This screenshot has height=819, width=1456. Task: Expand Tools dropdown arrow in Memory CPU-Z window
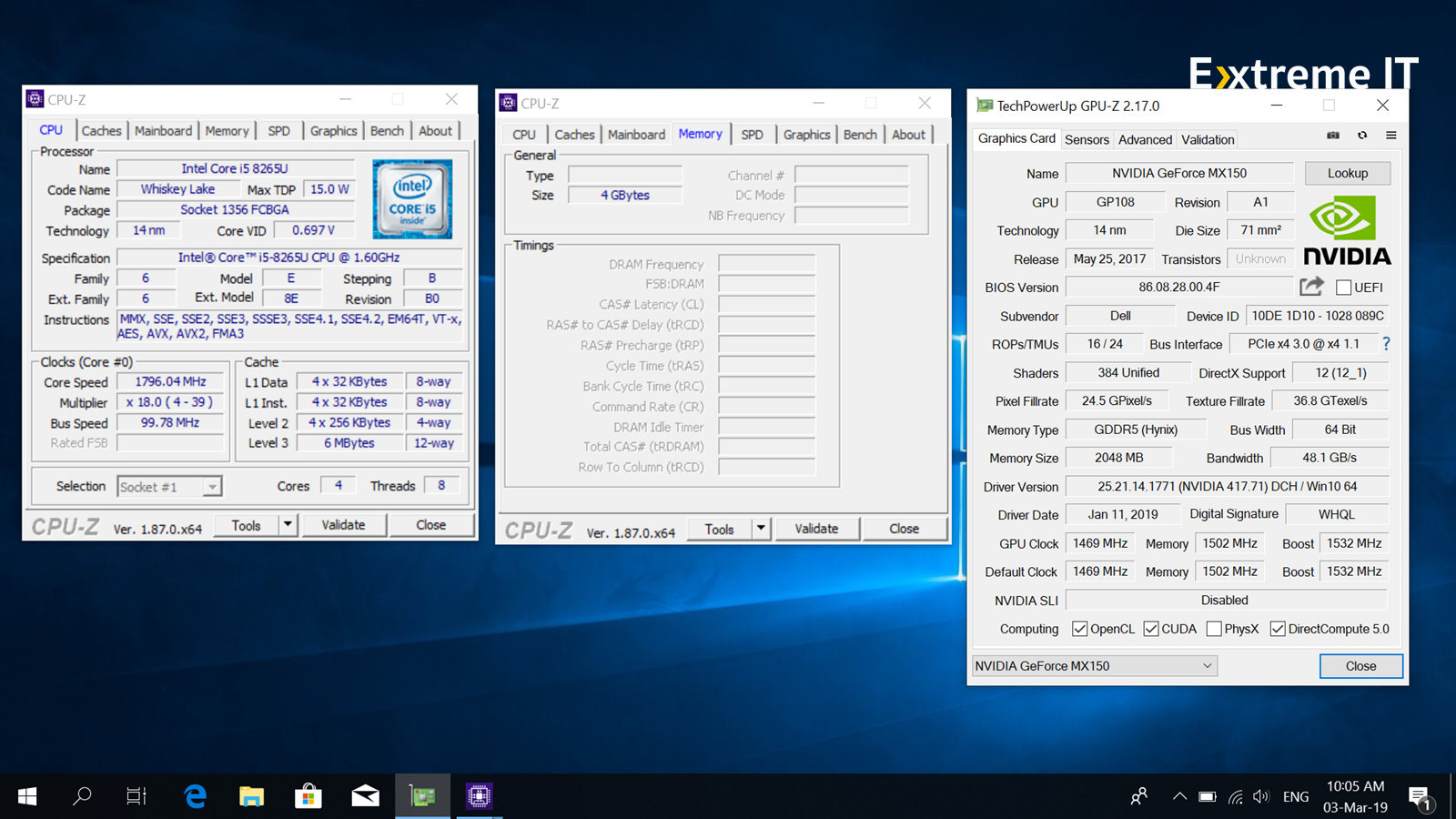click(761, 529)
